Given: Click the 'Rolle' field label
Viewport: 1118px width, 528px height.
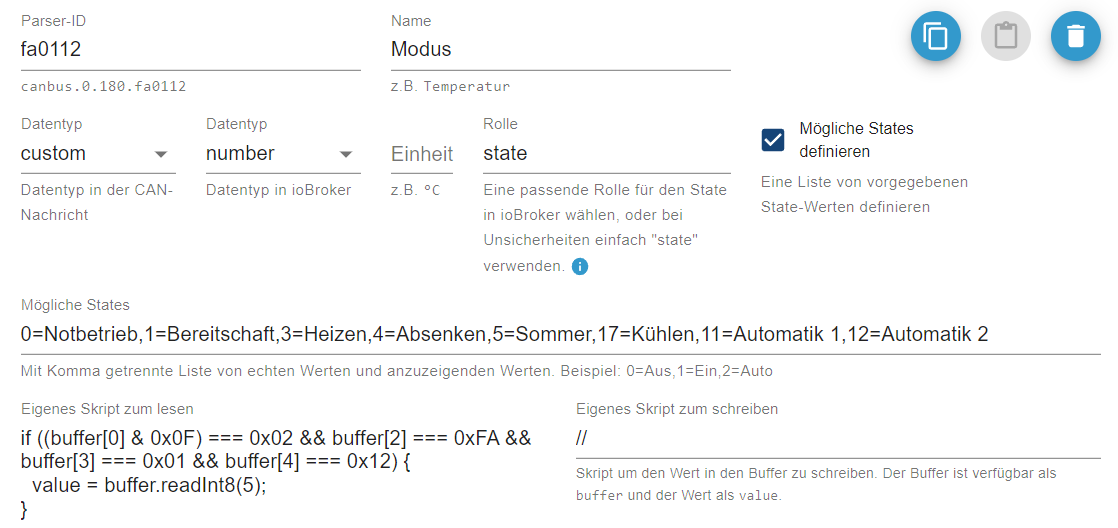Looking at the screenshot, I should coord(500,124).
